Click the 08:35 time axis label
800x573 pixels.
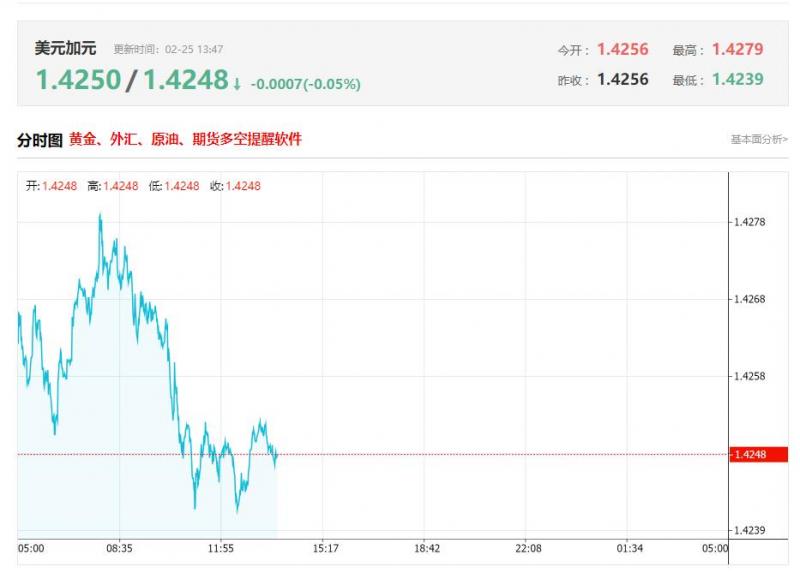coord(119,548)
